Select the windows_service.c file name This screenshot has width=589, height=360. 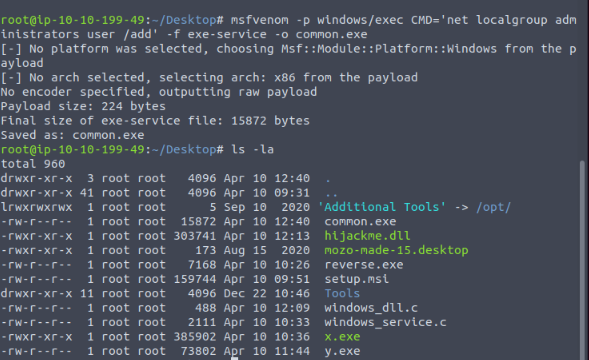[x=385, y=322]
